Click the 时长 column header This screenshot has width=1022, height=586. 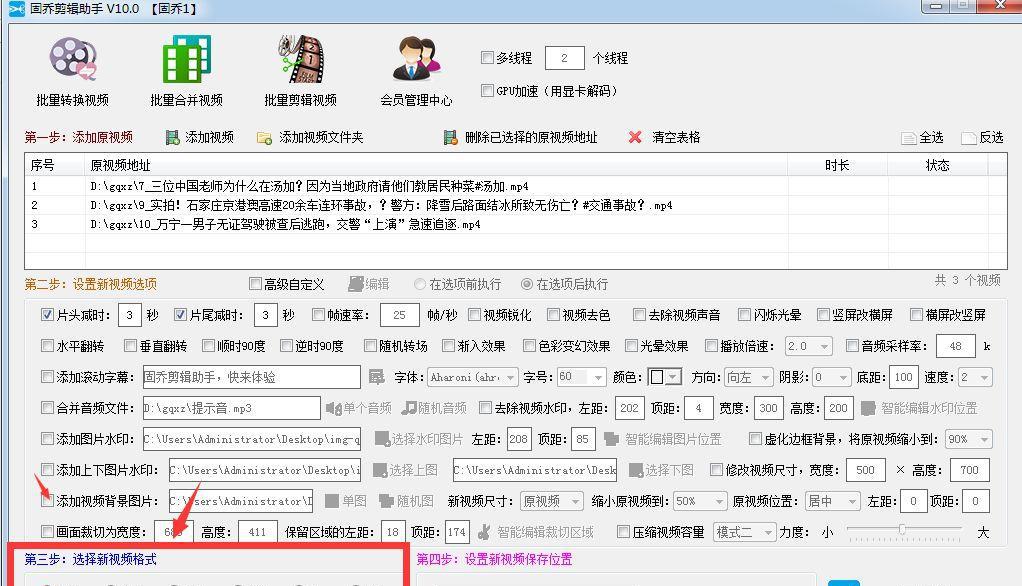[x=838, y=165]
